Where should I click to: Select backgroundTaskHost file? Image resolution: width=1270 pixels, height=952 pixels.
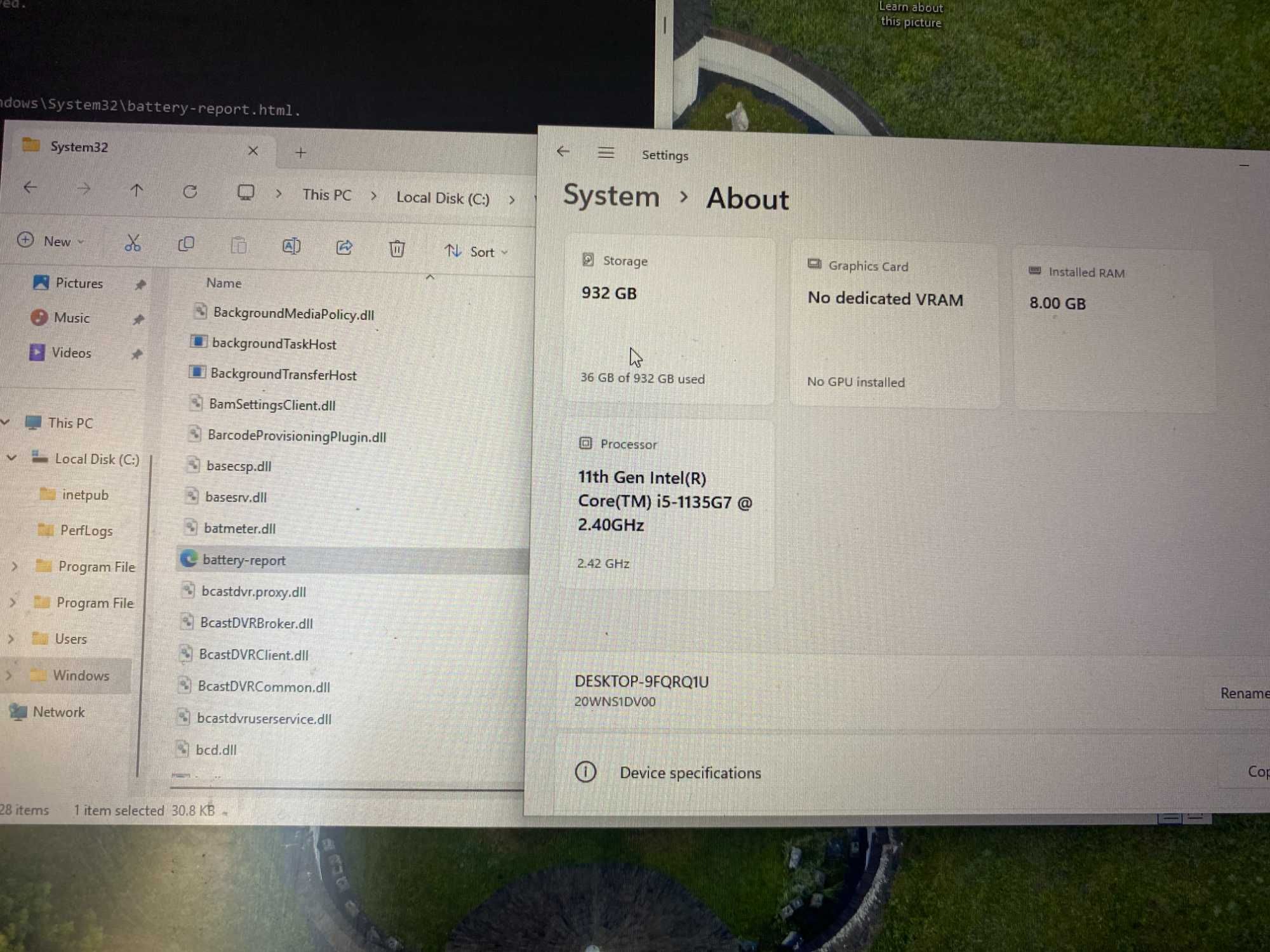[x=274, y=343]
